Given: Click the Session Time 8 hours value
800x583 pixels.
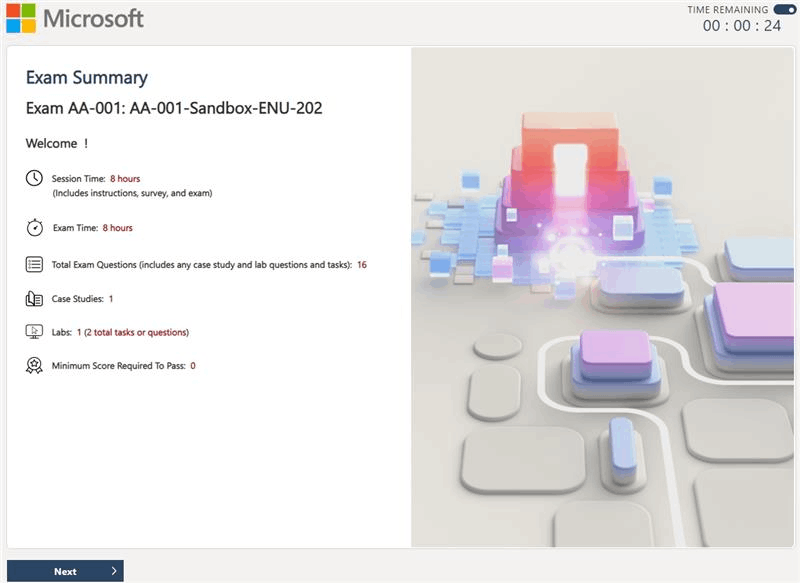Looking at the screenshot, I should pyautogui.click(x=125, y=179).
